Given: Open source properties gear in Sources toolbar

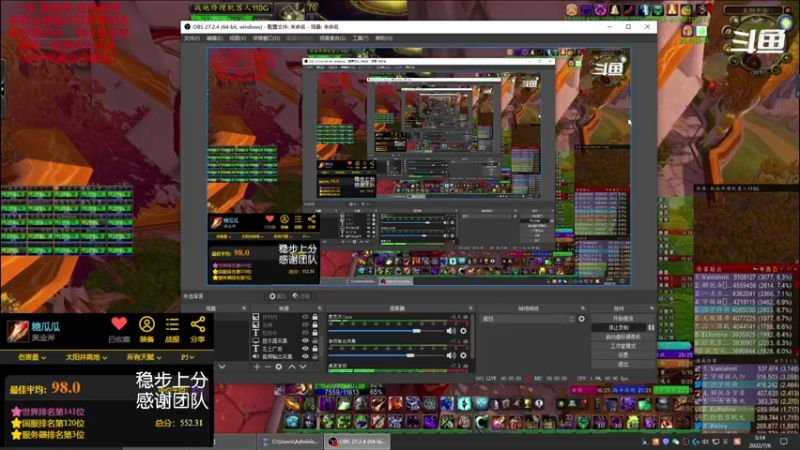Looking at the screenshot, I should click(x=279, y=366).
